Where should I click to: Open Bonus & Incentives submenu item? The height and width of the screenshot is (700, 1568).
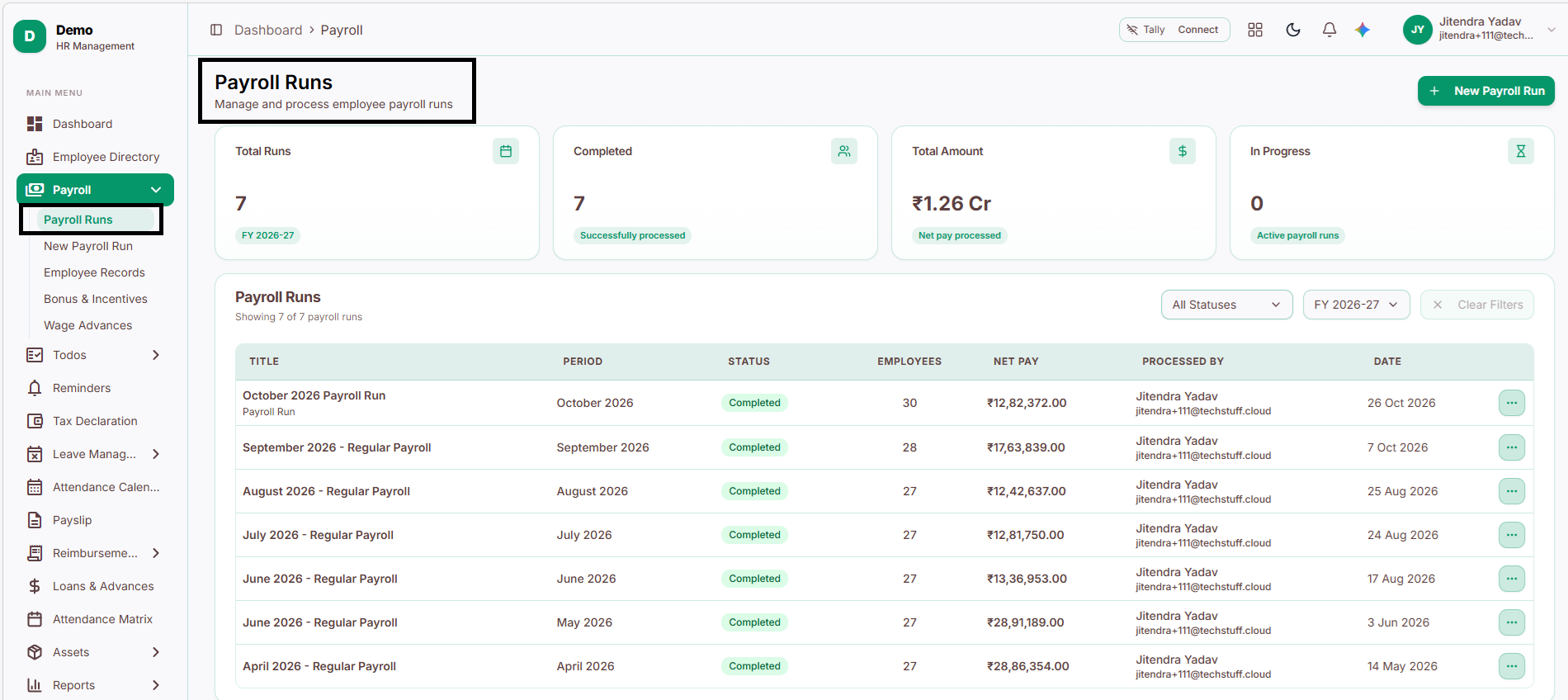[x=96, y=299]
